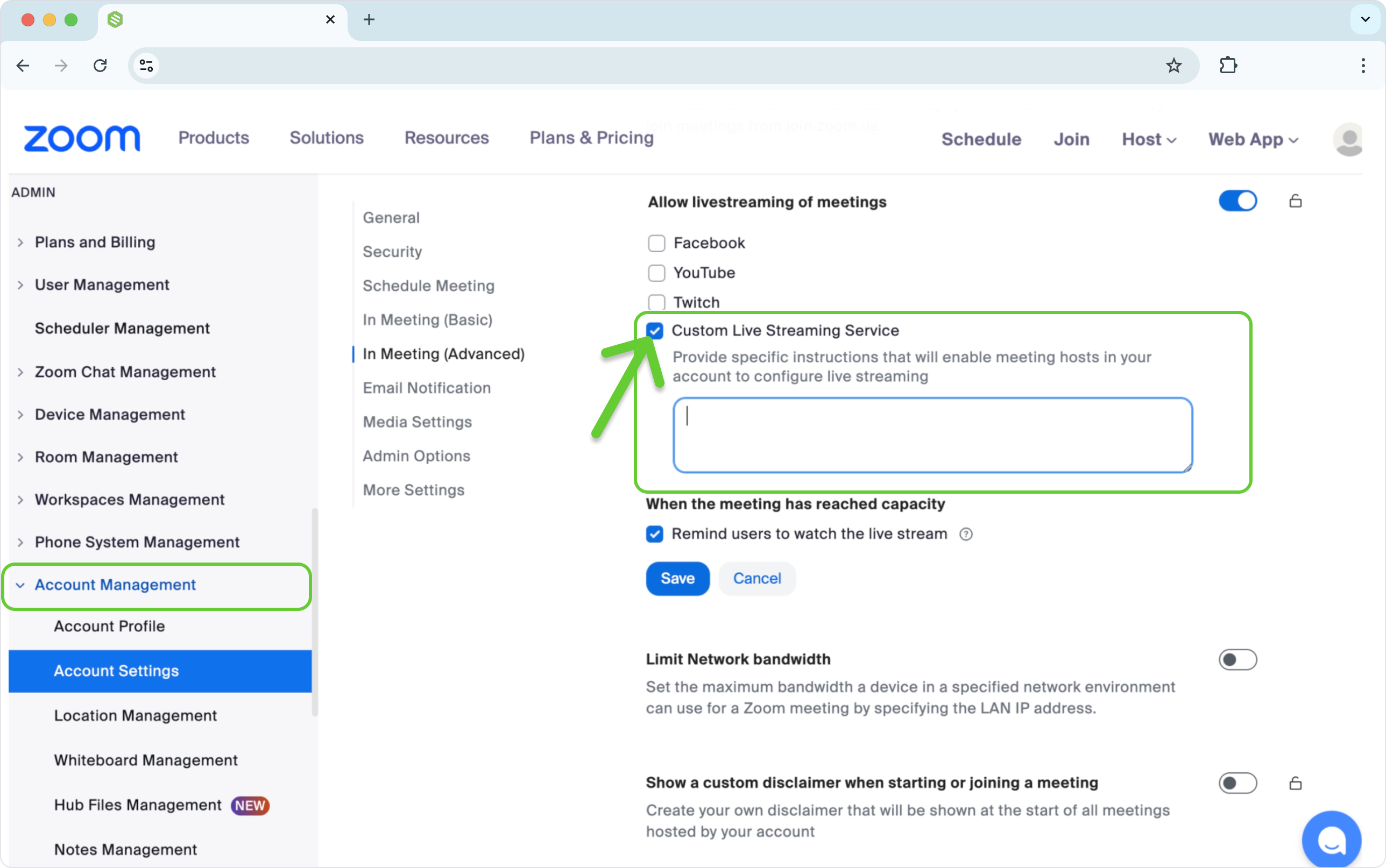1386x868 pixels.
Task: Go back in browser history
Action: click(23, 66)
